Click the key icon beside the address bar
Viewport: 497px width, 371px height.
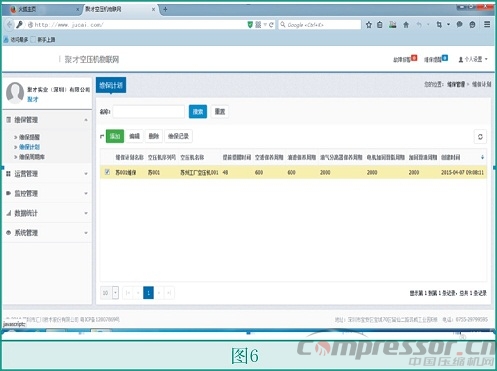tap(20, 25)
